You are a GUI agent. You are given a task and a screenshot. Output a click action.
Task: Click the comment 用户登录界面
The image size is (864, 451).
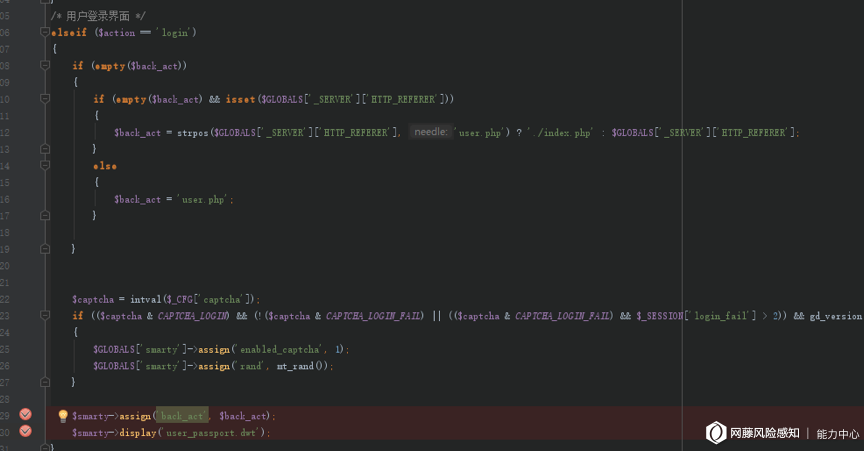(98, 16)
